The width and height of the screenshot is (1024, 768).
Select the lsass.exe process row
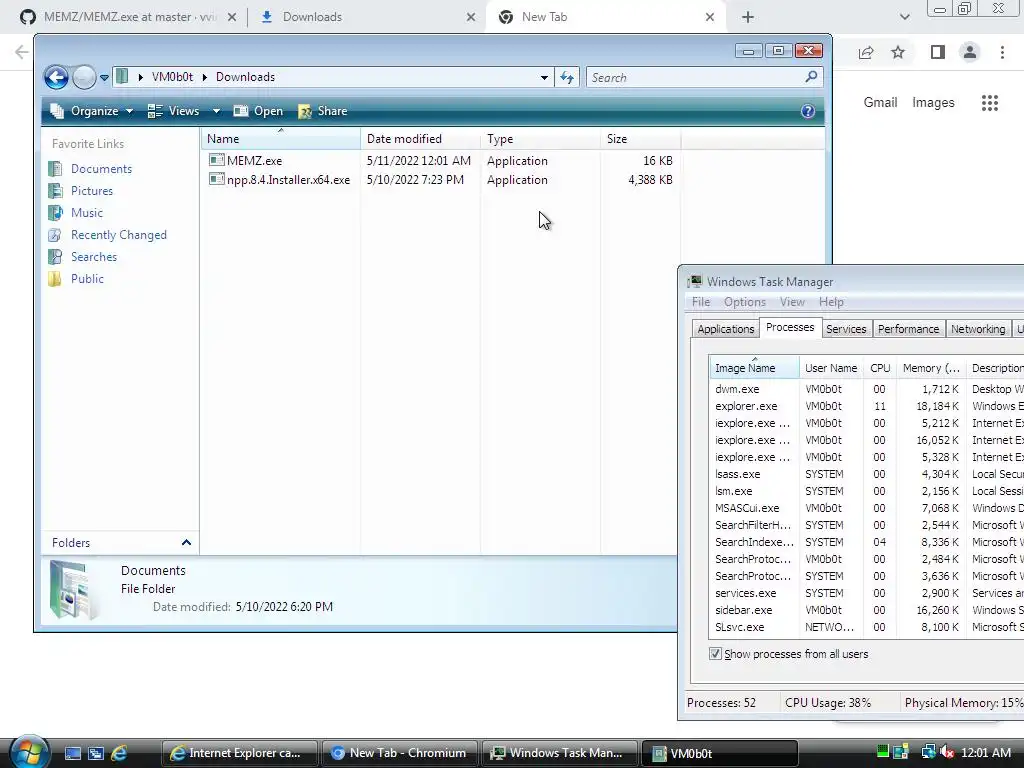(866, 474)
